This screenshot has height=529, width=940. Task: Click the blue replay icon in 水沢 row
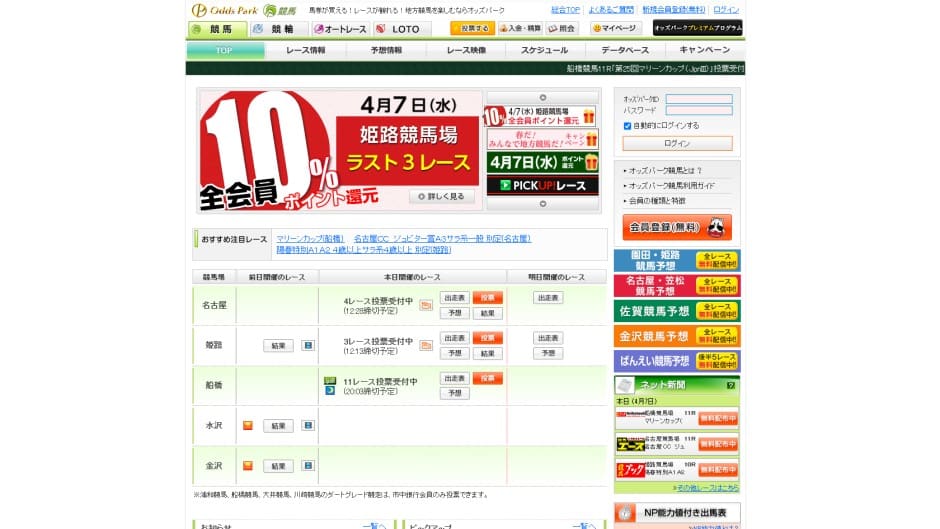click(x=308, y=426)
